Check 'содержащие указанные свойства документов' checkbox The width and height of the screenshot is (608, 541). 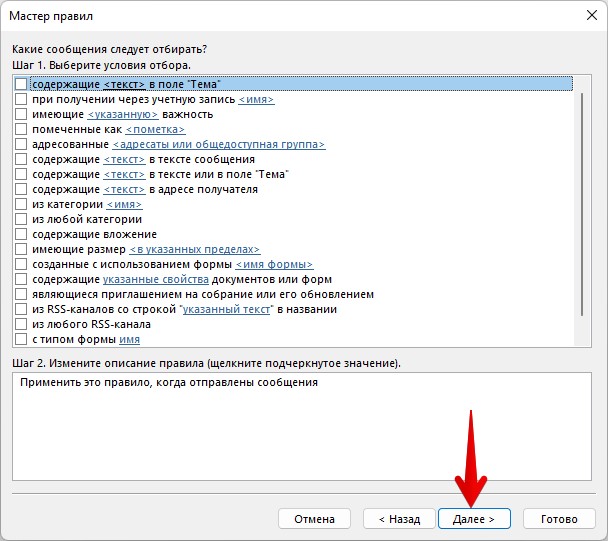pos(21,279)
